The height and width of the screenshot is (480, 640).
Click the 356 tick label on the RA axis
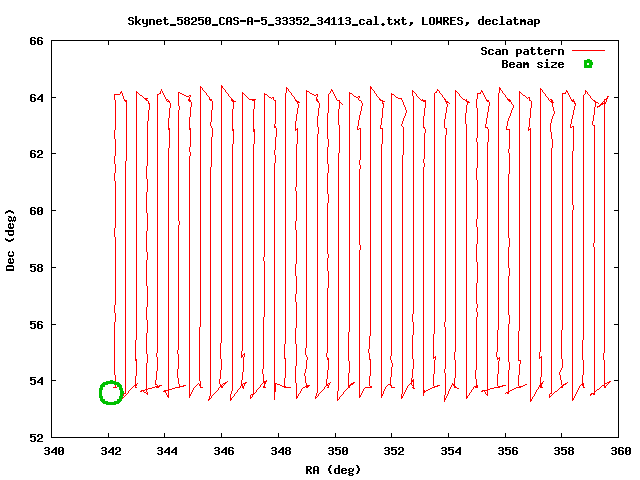(507, 451)
